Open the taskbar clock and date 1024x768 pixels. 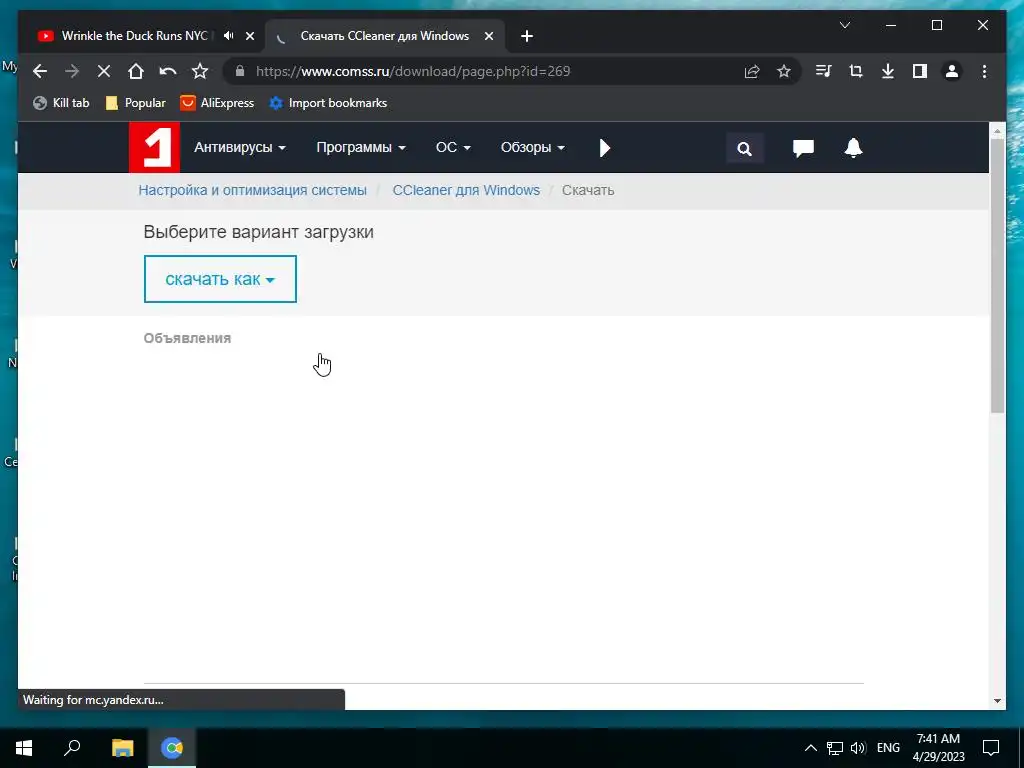tap(938, 748)
